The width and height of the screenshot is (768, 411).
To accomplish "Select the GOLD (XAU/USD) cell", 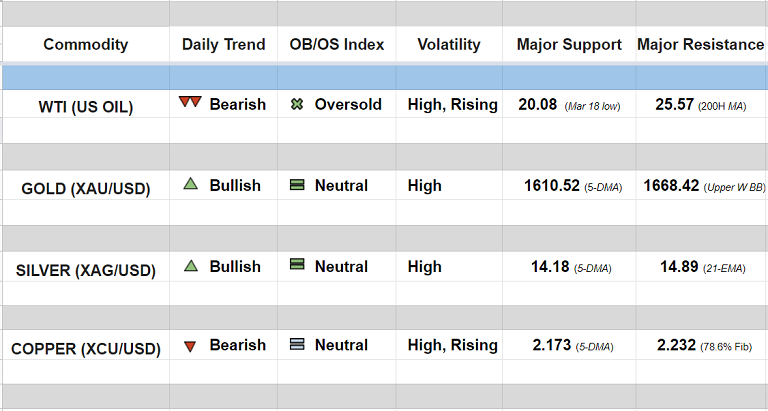I will coord(86,188).
